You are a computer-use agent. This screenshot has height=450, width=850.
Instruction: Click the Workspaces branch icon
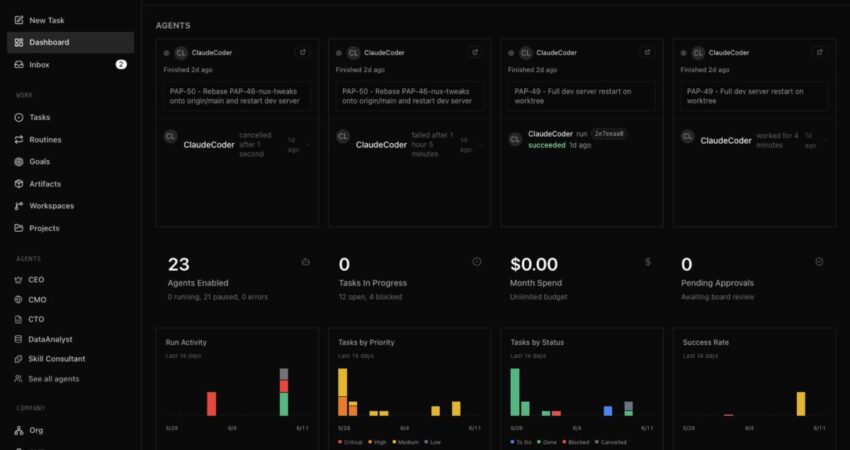pos(19,206)
